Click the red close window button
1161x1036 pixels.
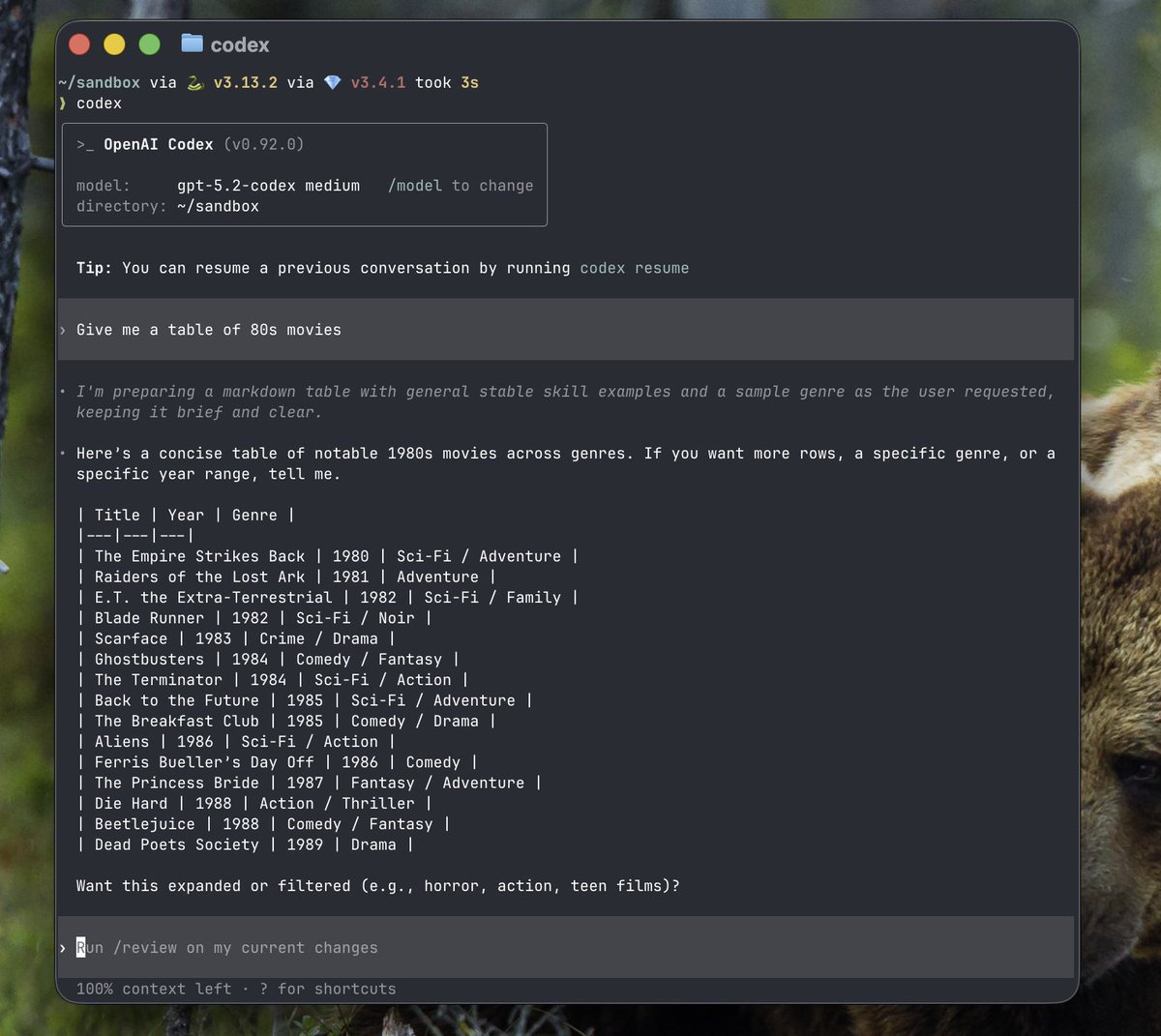tap(79, 44)
